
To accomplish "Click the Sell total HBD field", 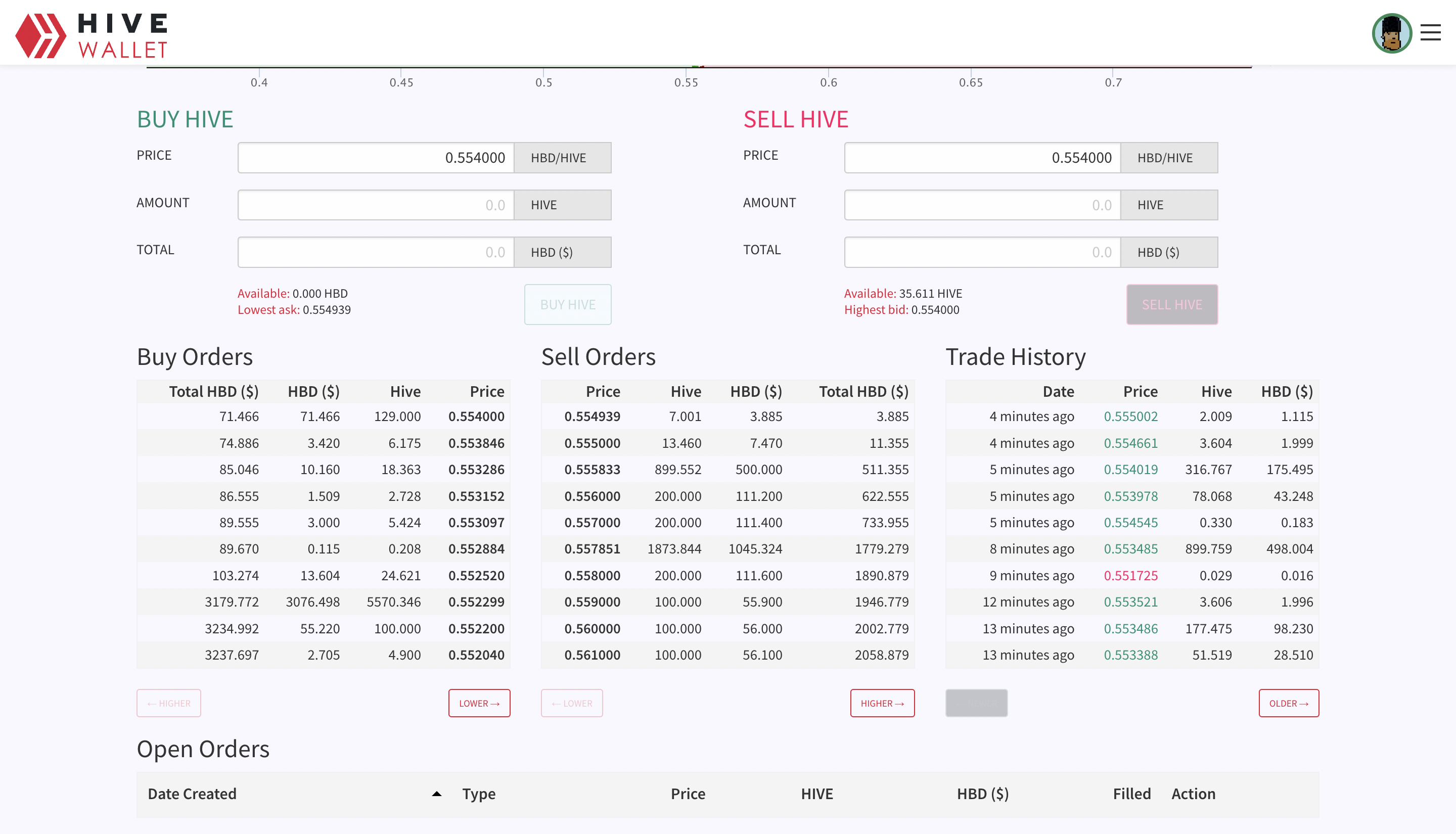I will point(982,253).
